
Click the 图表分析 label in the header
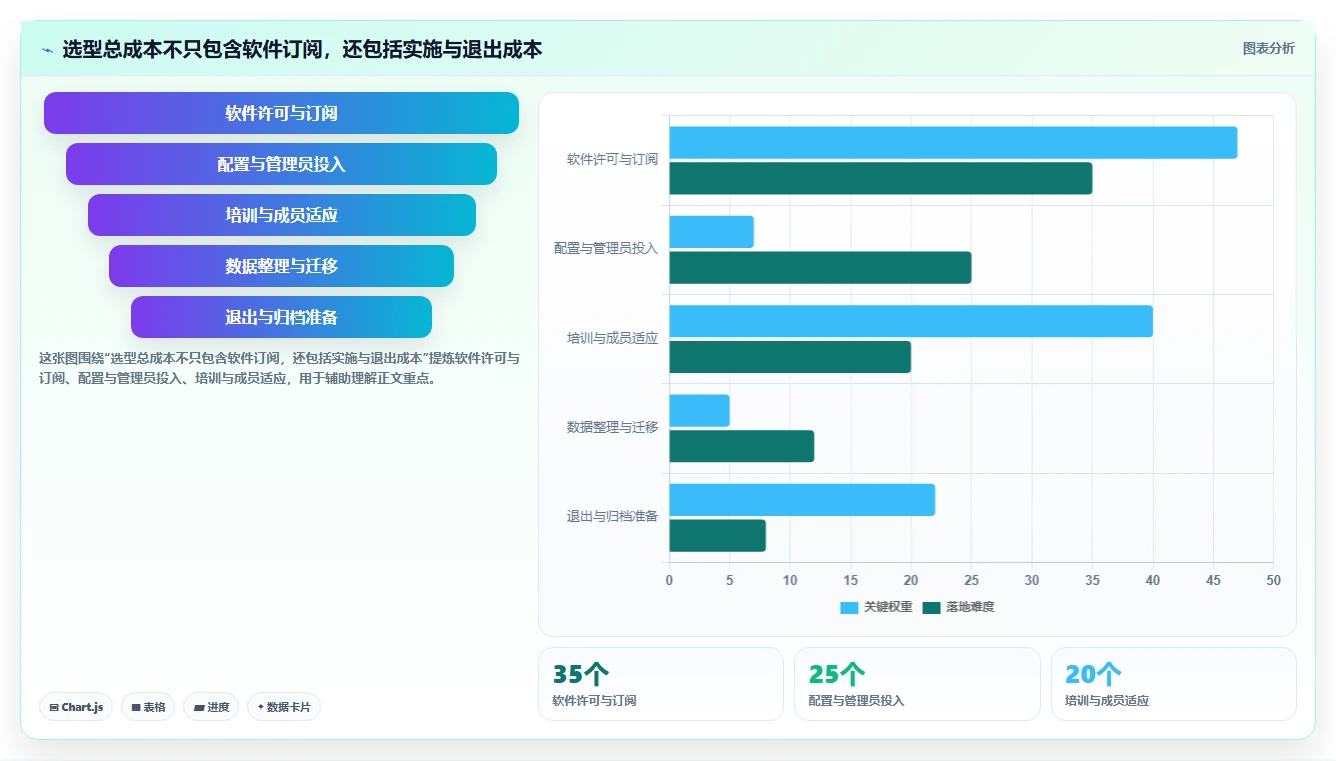pos(1268,49)
